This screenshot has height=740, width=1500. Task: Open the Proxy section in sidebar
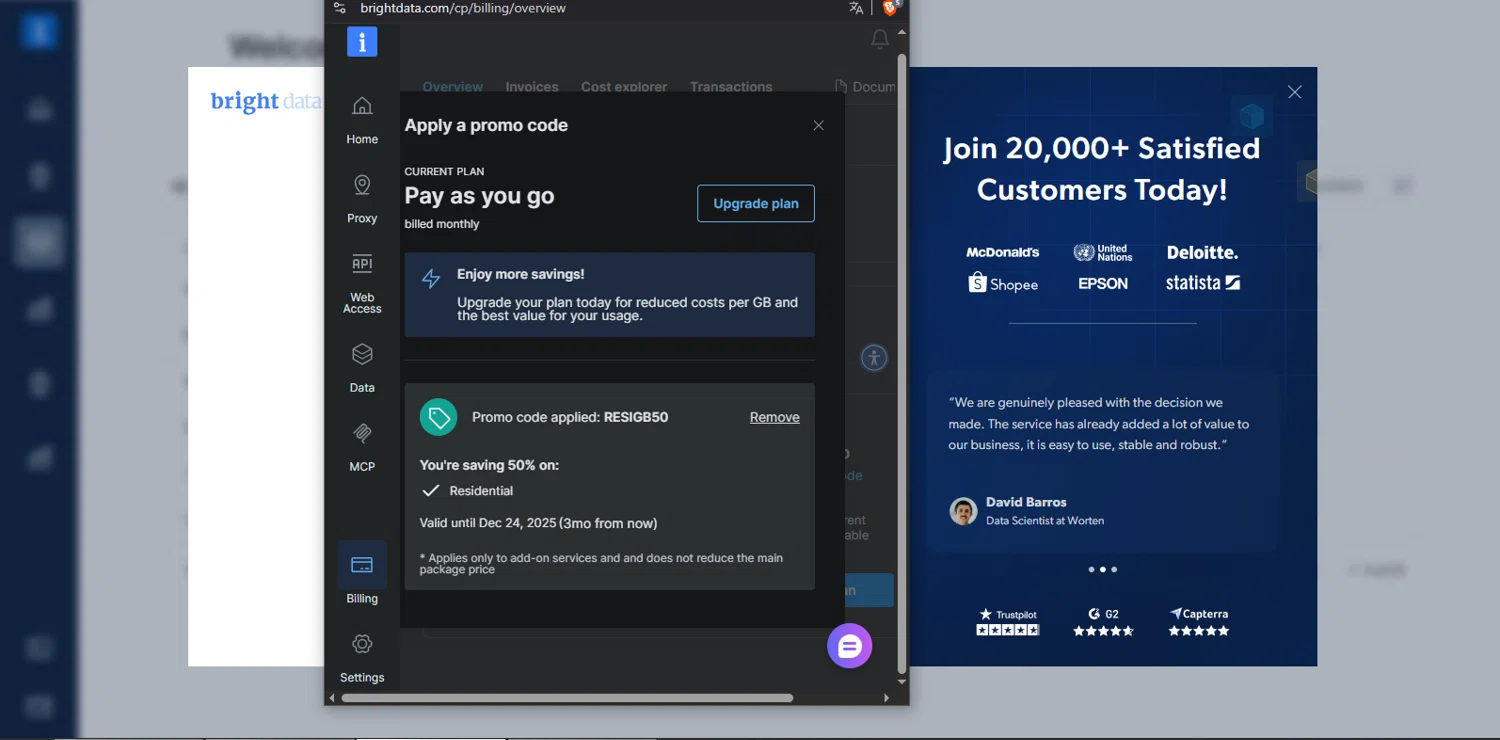click(x=362, y=198)
